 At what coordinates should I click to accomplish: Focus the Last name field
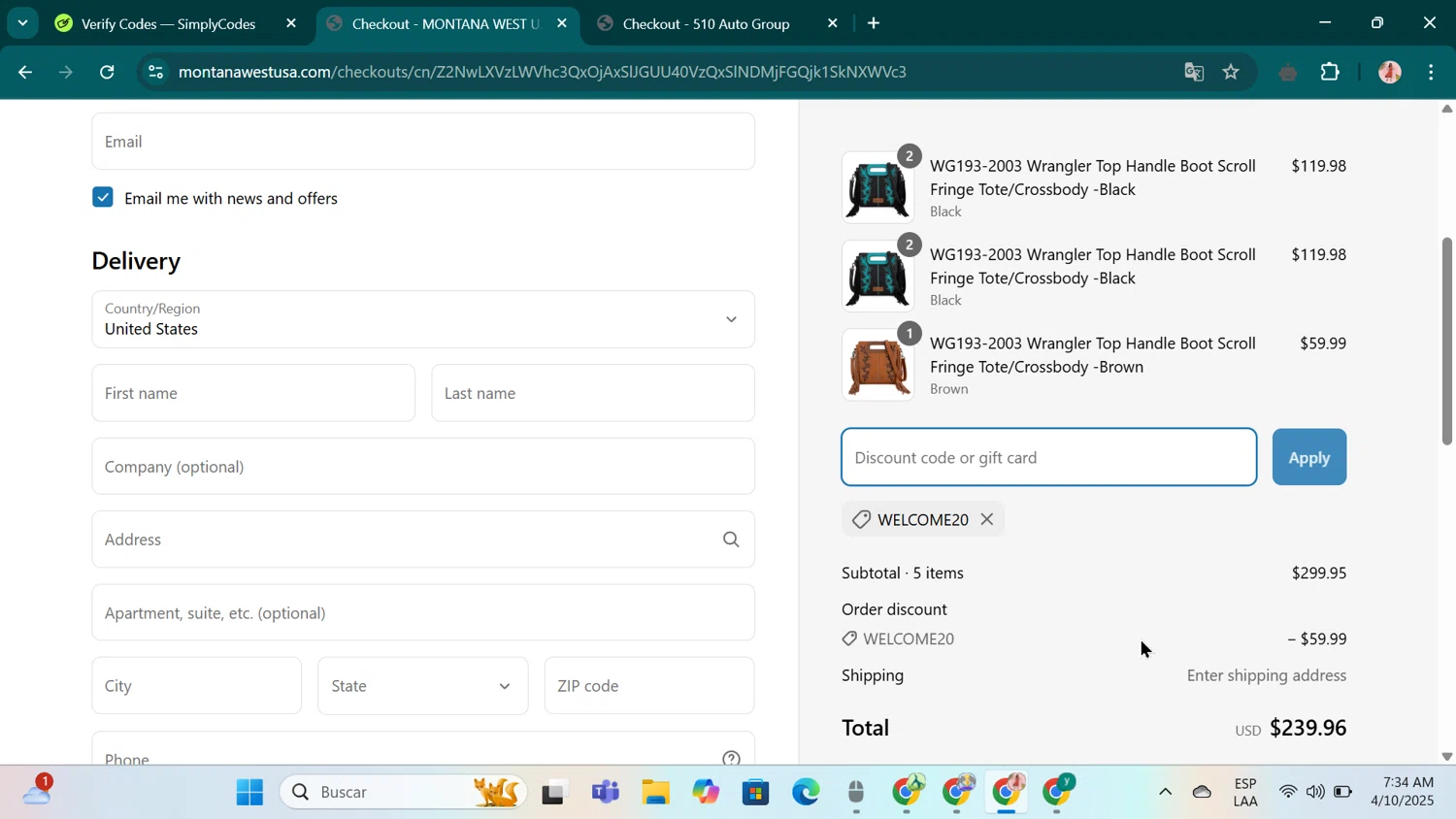point(593,393)
